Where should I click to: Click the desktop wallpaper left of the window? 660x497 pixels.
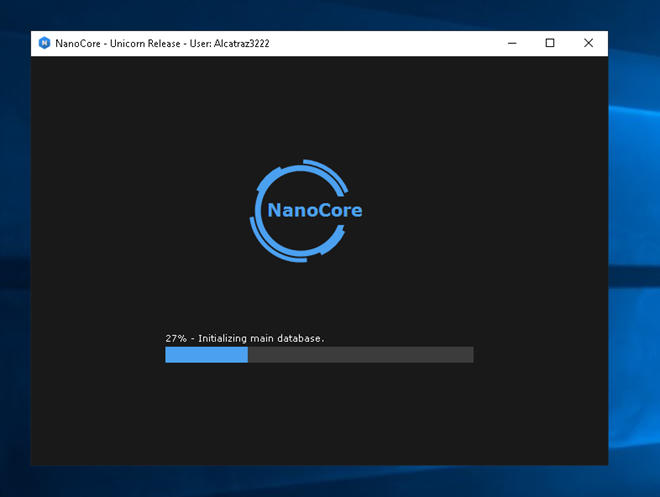point(15,250)
